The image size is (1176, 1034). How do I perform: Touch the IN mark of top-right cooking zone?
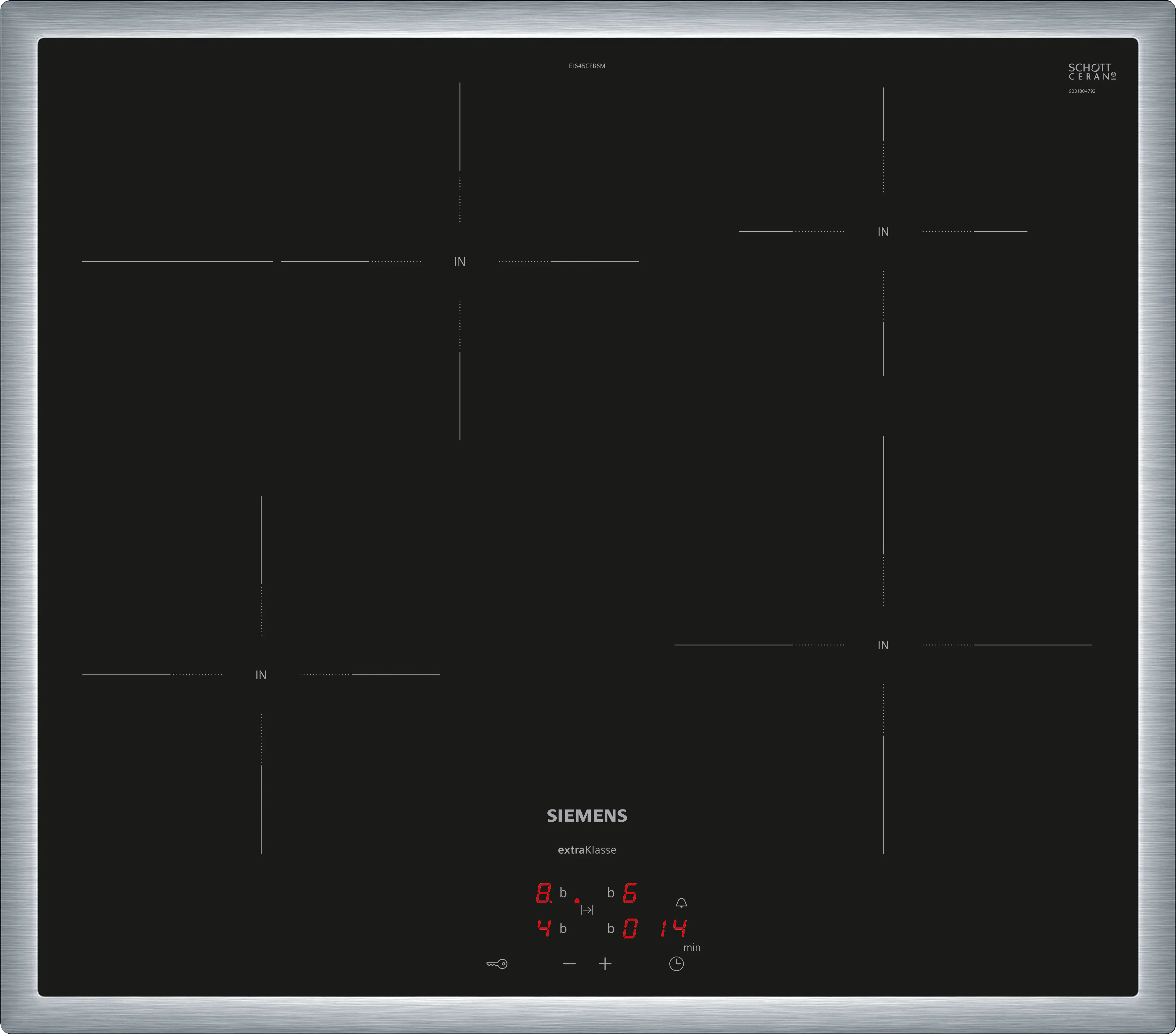(x=883, y=232)
